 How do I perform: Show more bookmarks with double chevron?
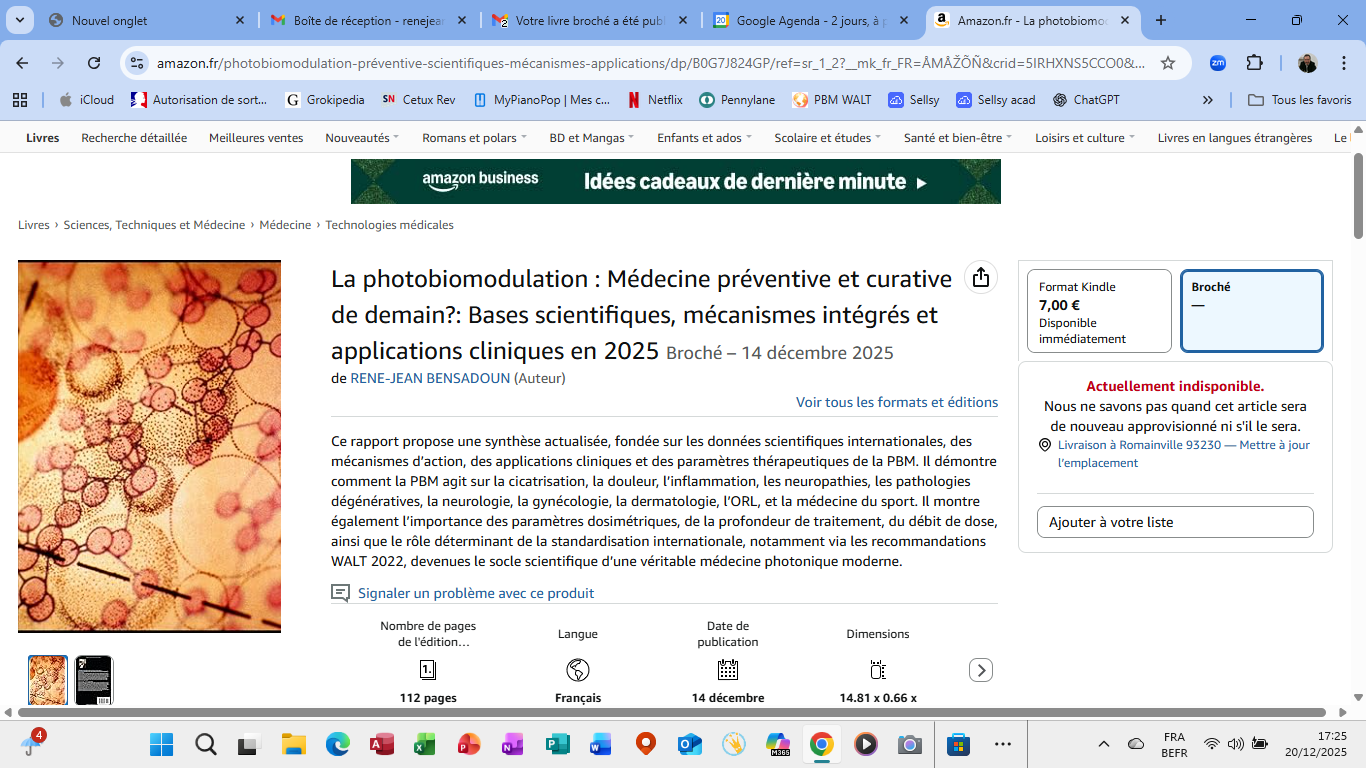[x=1208, y=100]
